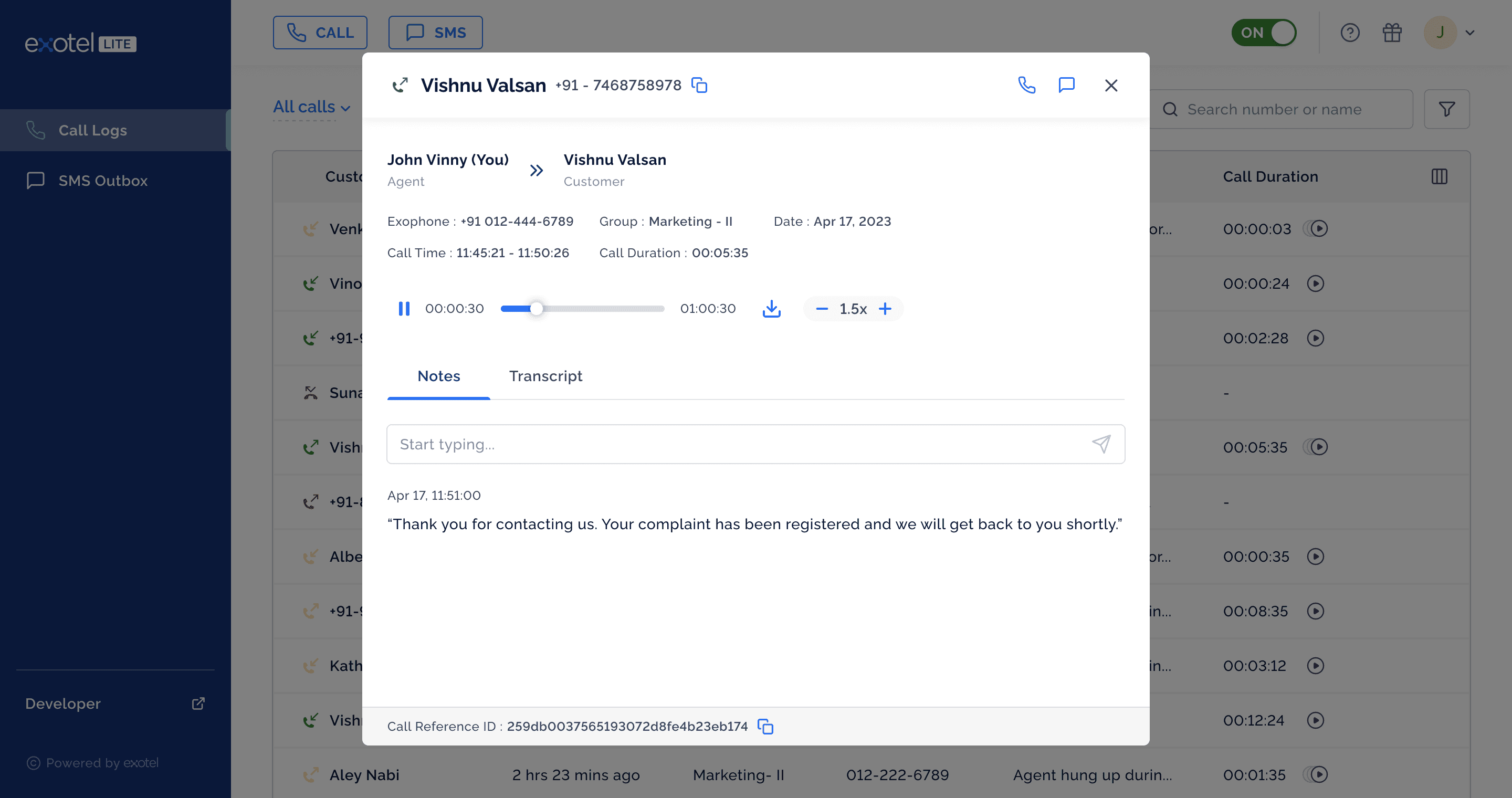Open the help question mark icon
This screenshot has width=1512, height=798.
1350,33
